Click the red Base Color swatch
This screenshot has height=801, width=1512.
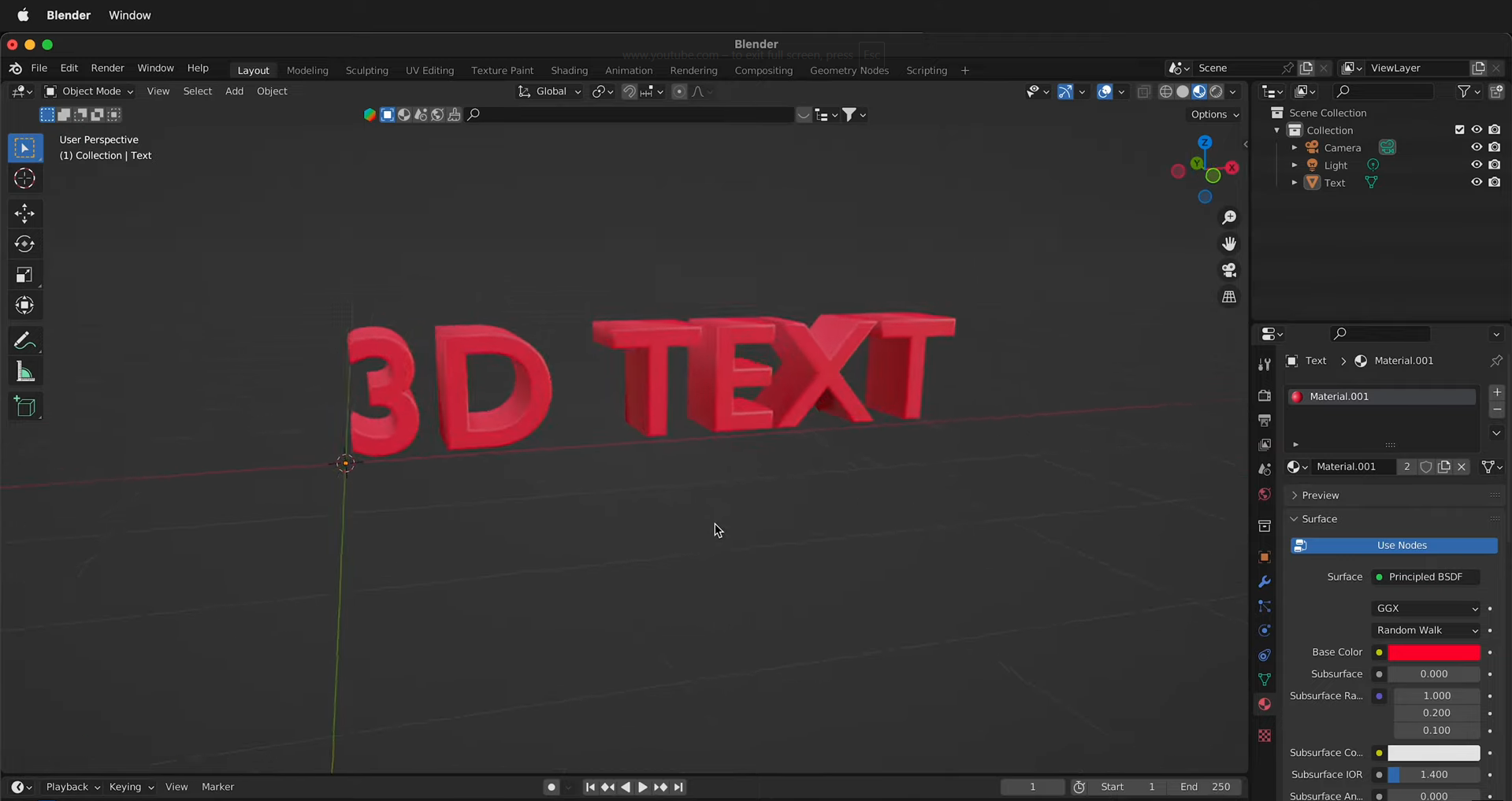(x=1434, y=652)
